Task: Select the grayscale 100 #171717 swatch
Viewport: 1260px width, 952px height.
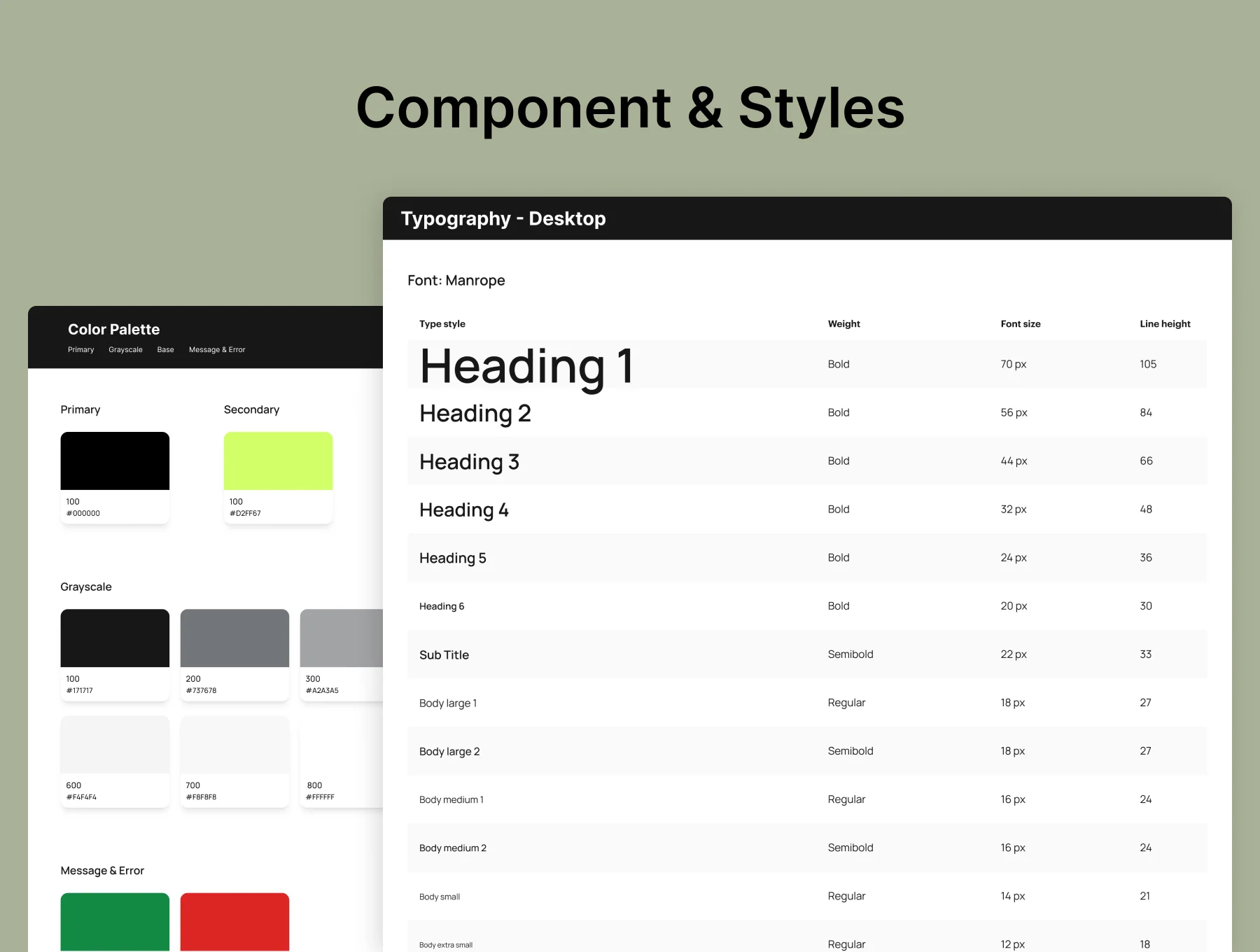Action: (115, 654)
